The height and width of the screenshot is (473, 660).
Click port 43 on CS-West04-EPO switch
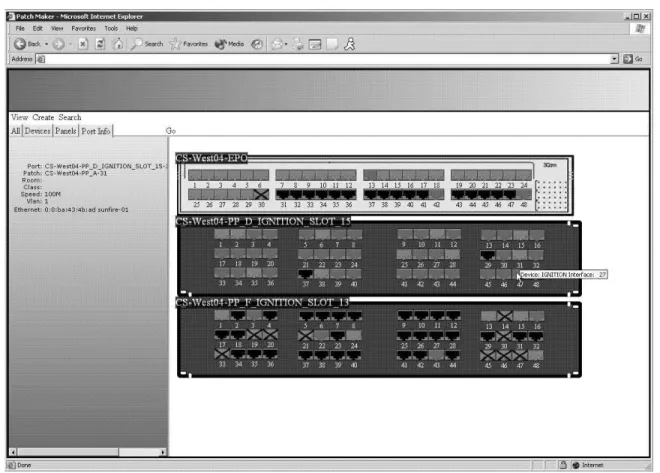click(458, 194)
